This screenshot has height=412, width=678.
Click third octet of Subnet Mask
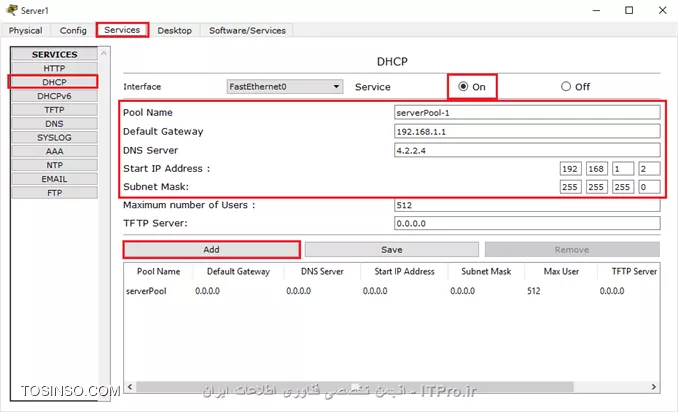tap(623, 187)
